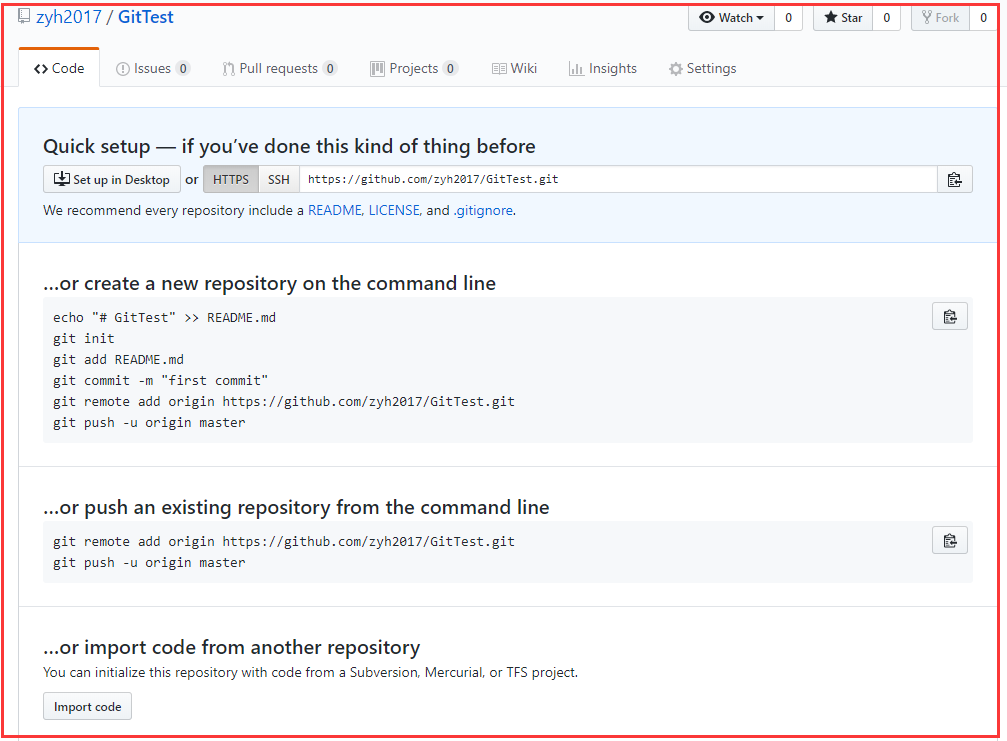The height and width of the screenshot is (741, 1007).
Task: Click the heading '...or import code from another repository'
Action: pos(231,647)
